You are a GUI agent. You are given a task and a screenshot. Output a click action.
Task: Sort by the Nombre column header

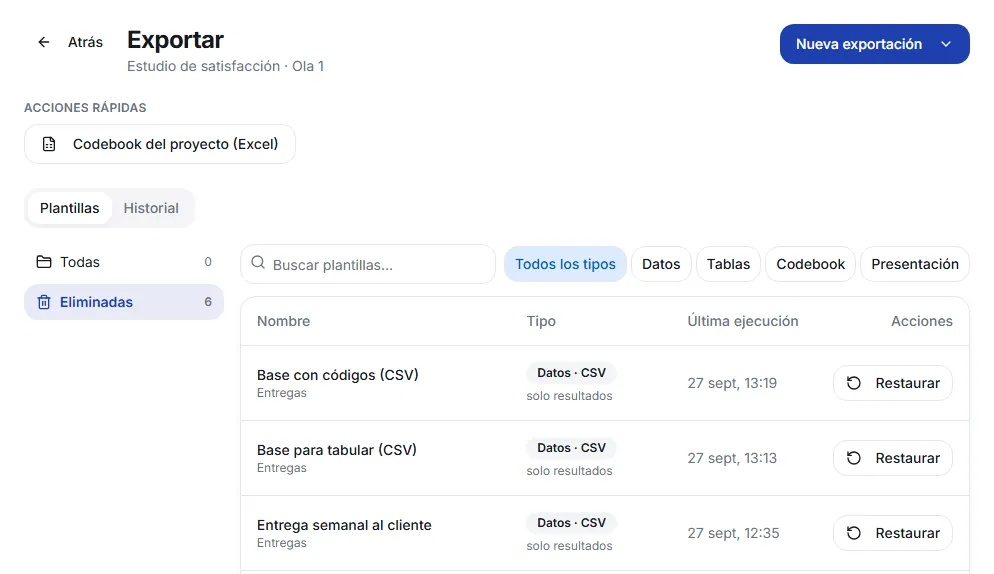click(283, 321)
